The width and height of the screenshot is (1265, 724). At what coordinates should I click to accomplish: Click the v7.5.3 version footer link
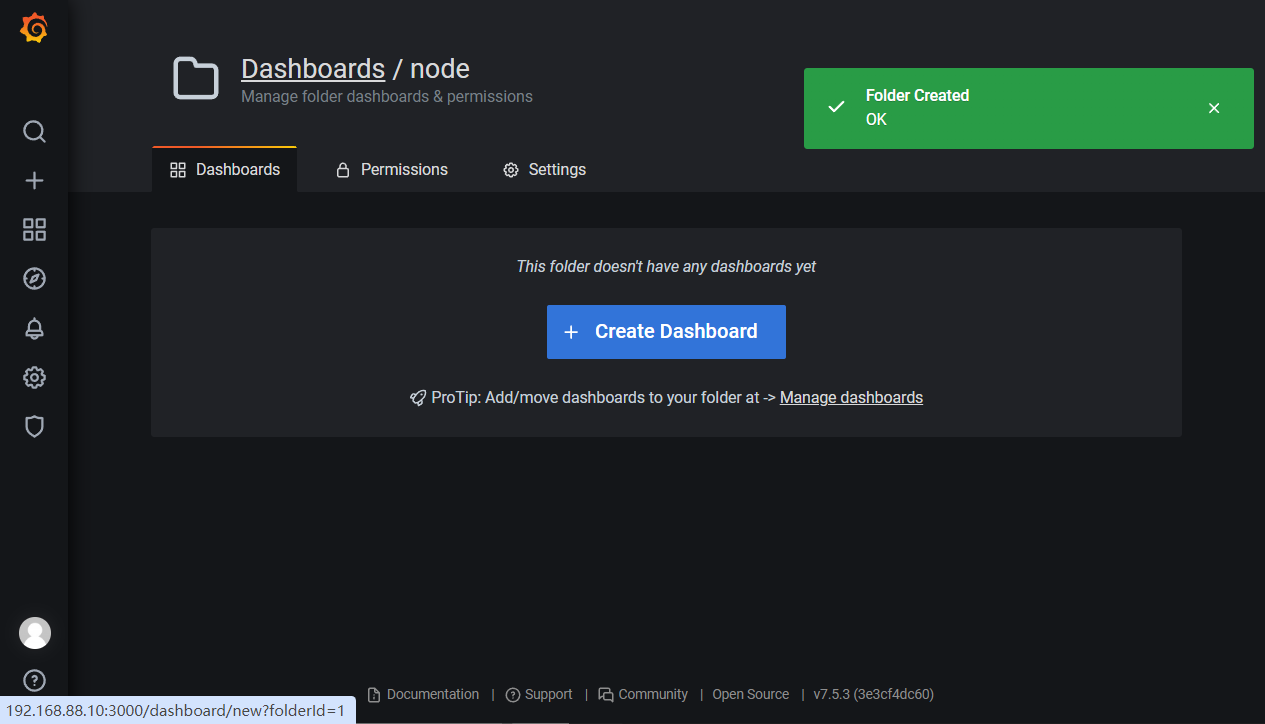873,694
